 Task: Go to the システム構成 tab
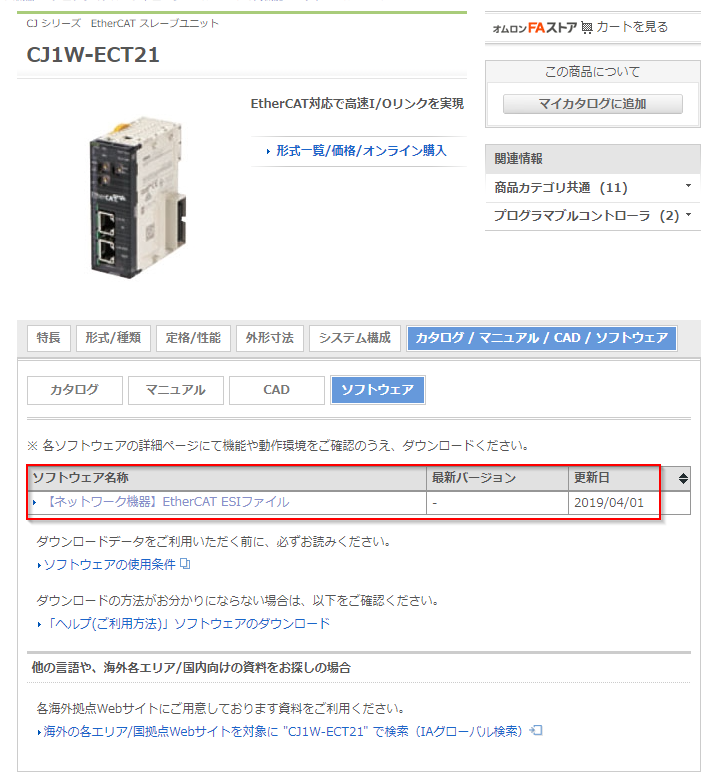[355, 338]
